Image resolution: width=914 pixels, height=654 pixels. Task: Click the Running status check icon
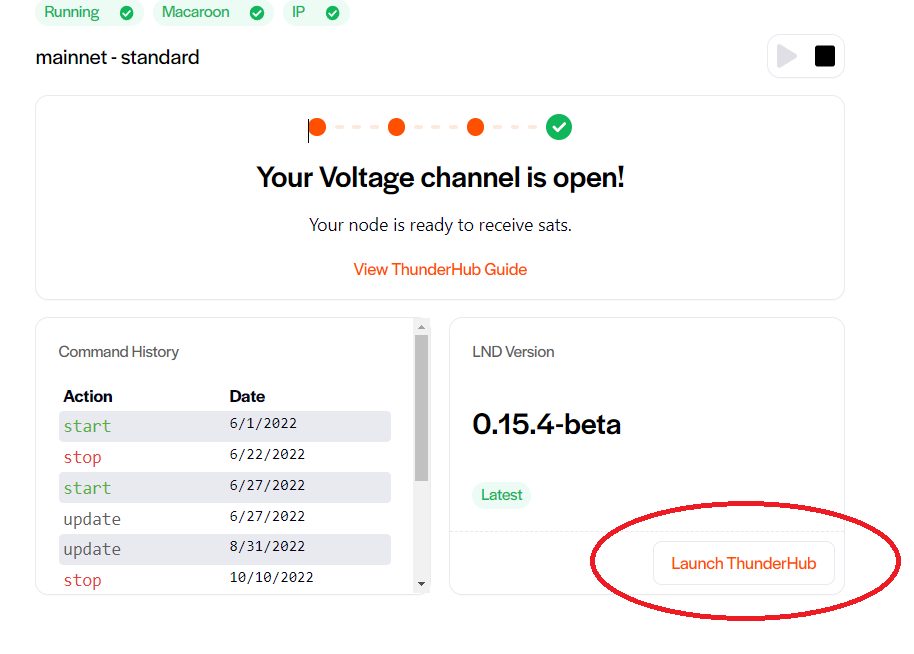coord(126,13)
